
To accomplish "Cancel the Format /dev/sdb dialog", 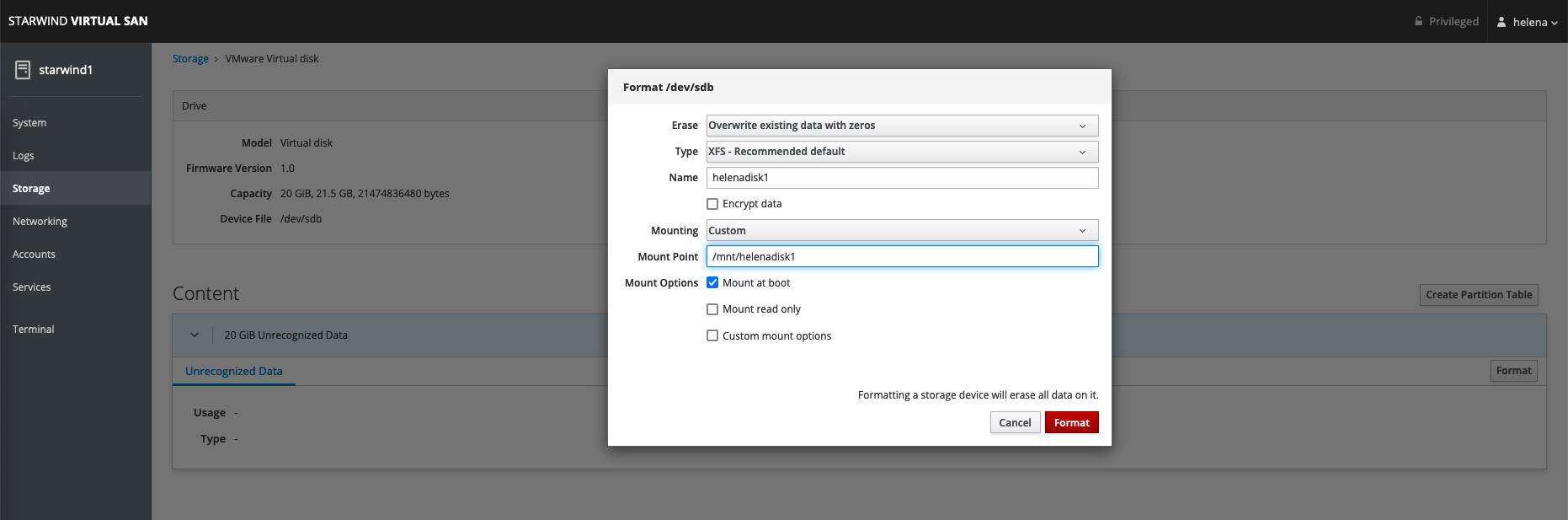I will pos(1015,423).
